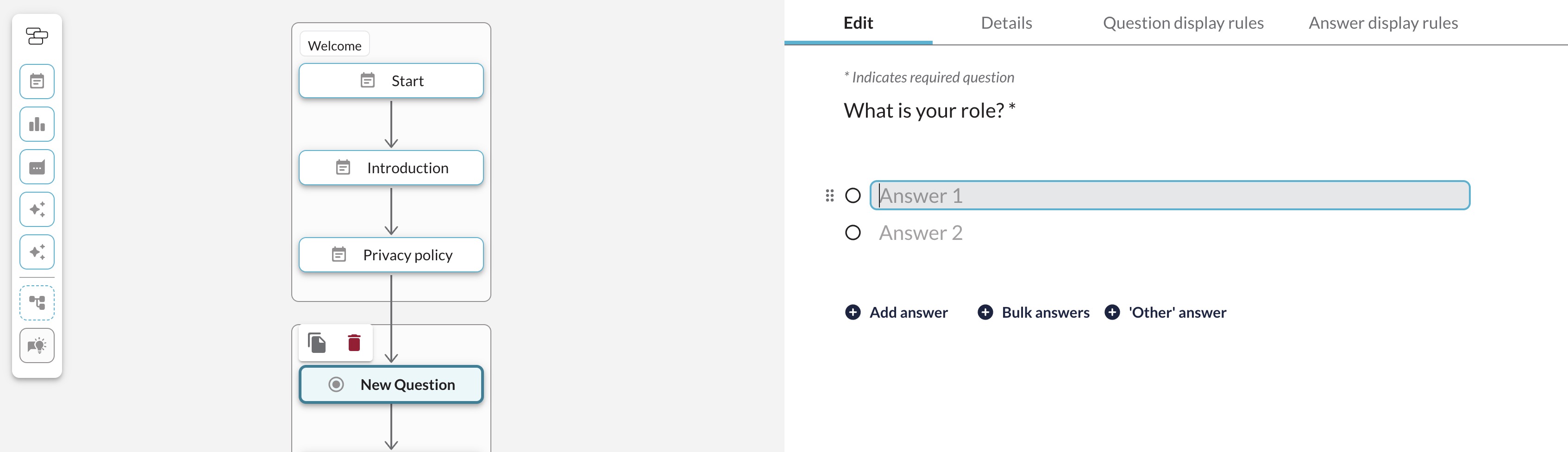
Task: Switch to the Details tab
Action: [x=1006, y=23]
